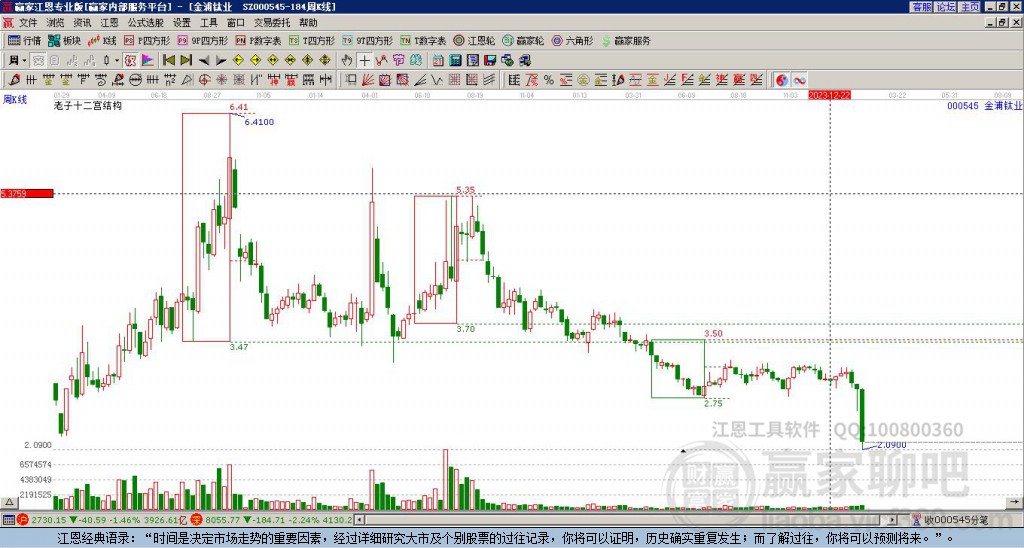Jump to the first bar icon
The width and height of the screenshot is (1024, 548).
point(168,61)
